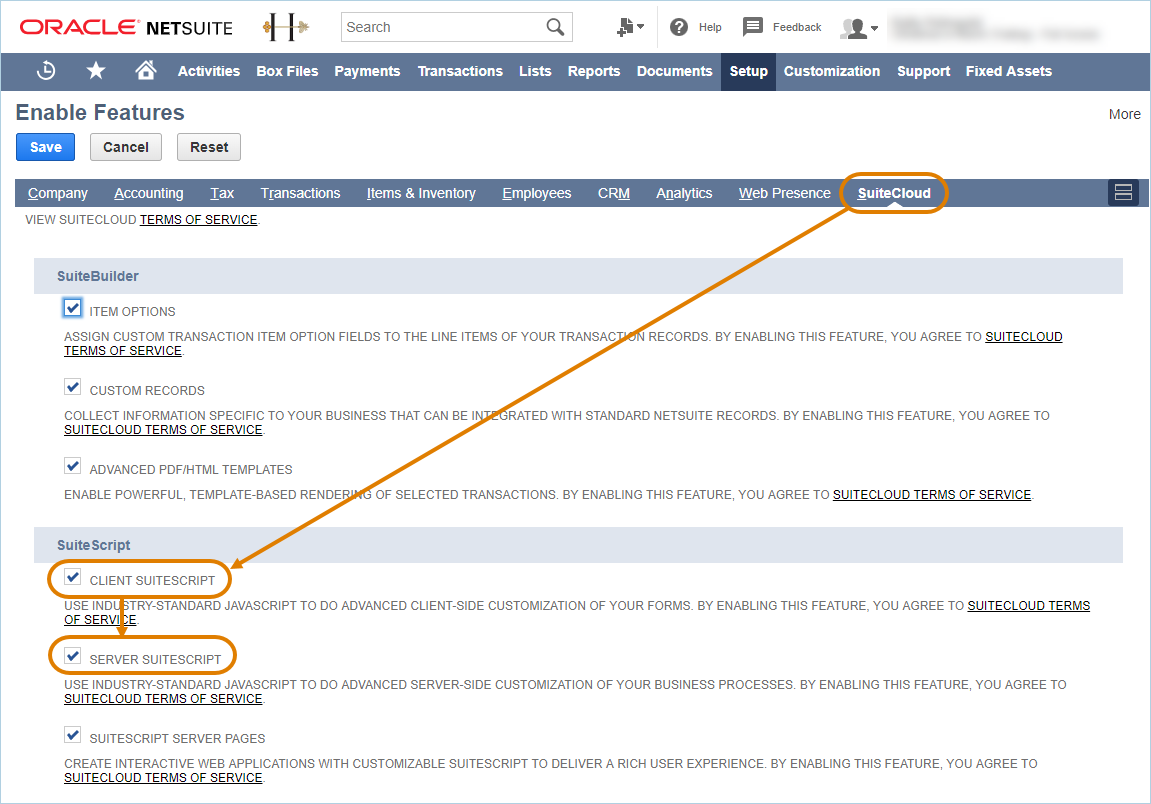Open the Shortcuts star icon

pos(96,70)
